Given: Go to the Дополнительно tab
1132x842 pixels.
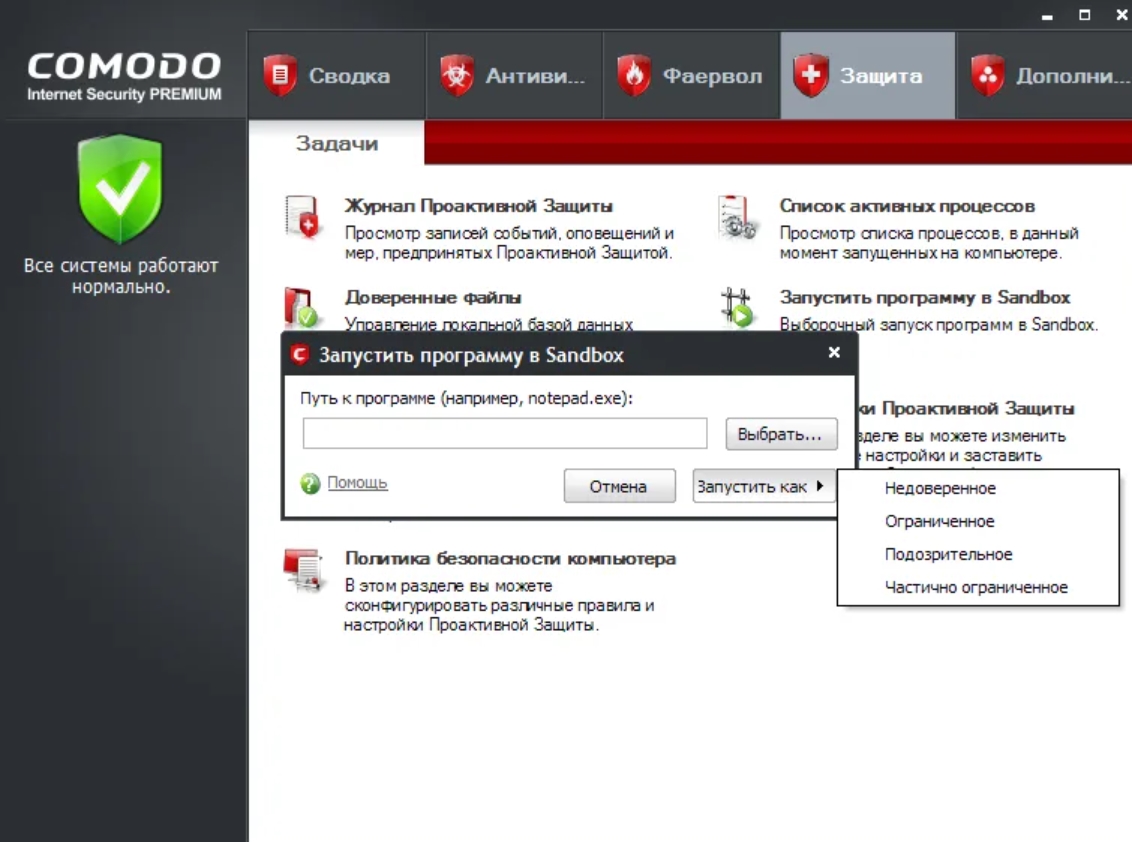Looking at the screenshot, I should (x=1045, y=76).
